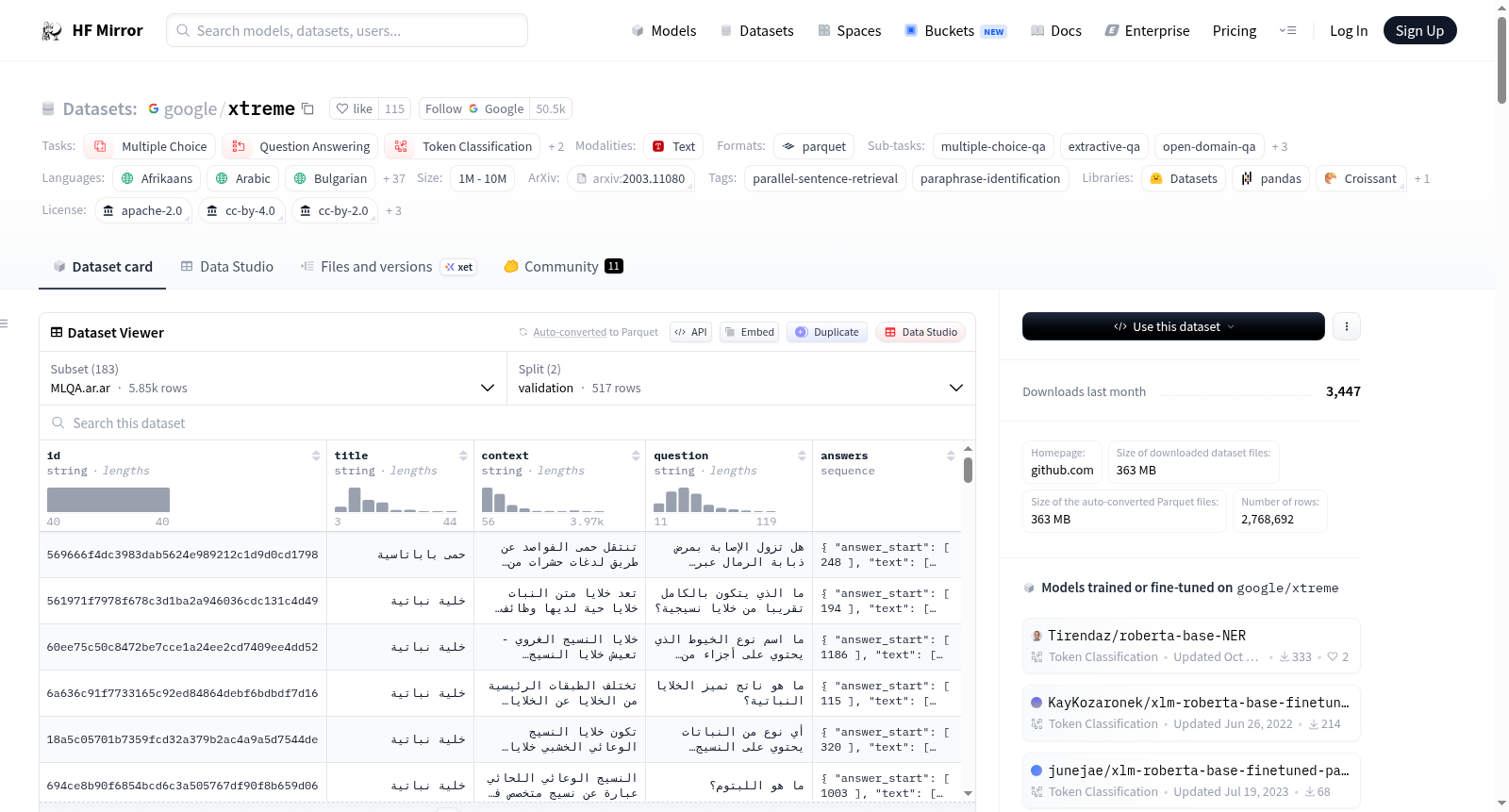1509x812 pixels.
Task: Expand the Split validation dropdown
Action: click(x=740, y=378)
